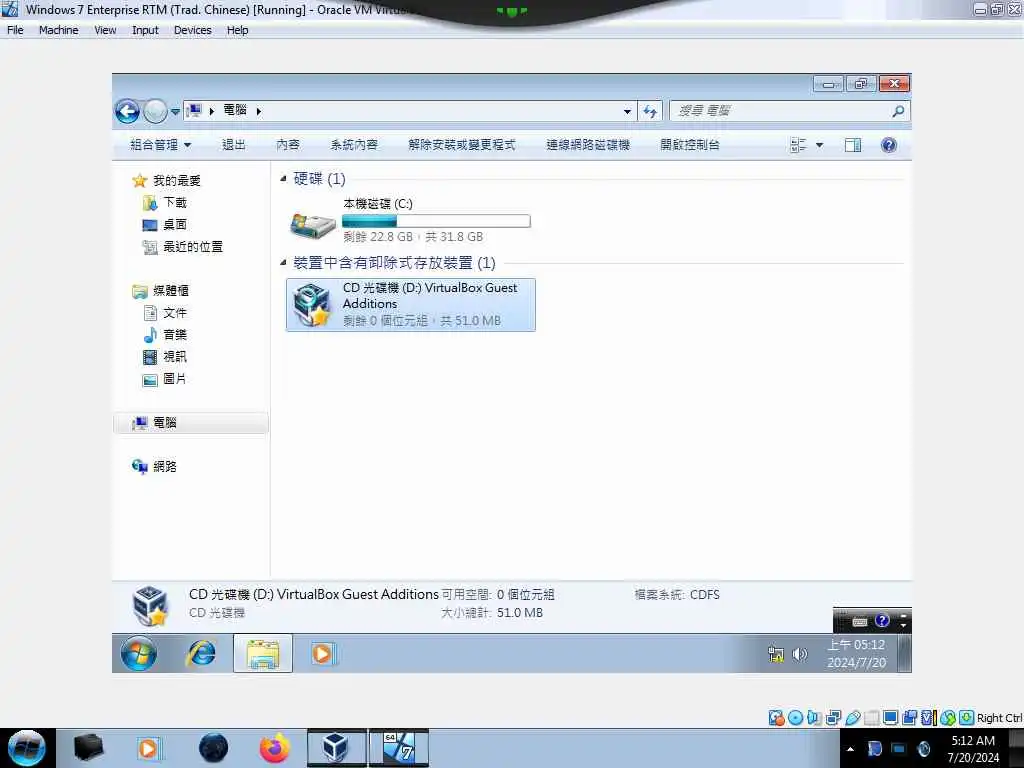Image resolution: width=1024 pixels, height=768 pixels.
Task: Open the 組合管理 dropdown menu
Action: point(161,145)
